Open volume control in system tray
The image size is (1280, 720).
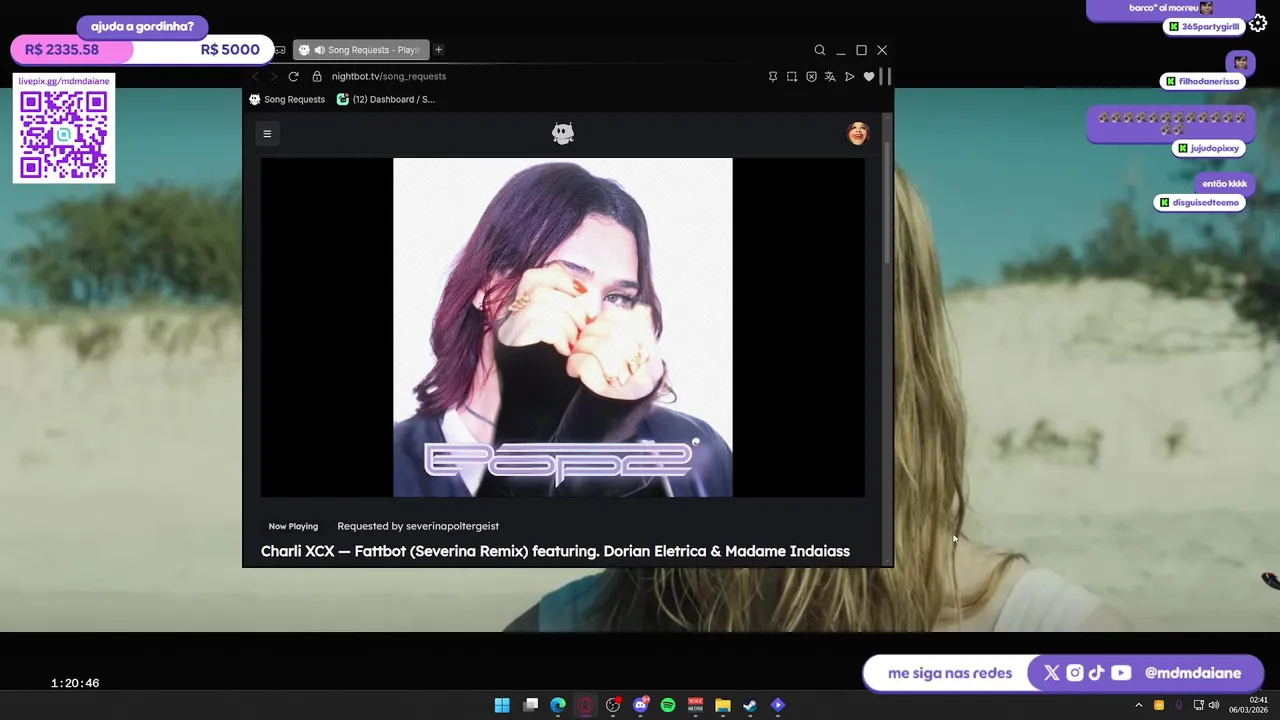click(x=1213, y=705)
